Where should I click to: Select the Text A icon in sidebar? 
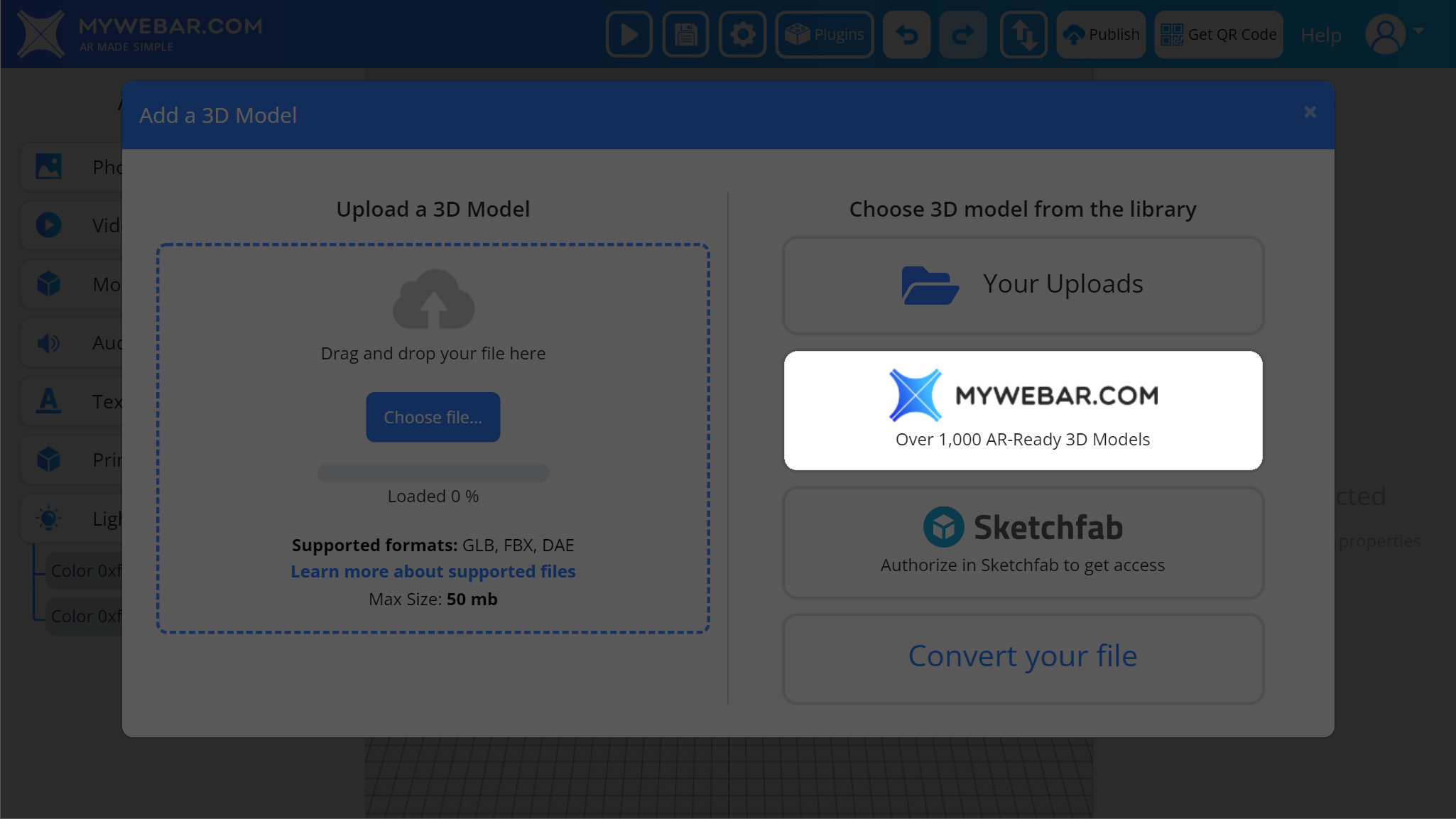(48, 401)
